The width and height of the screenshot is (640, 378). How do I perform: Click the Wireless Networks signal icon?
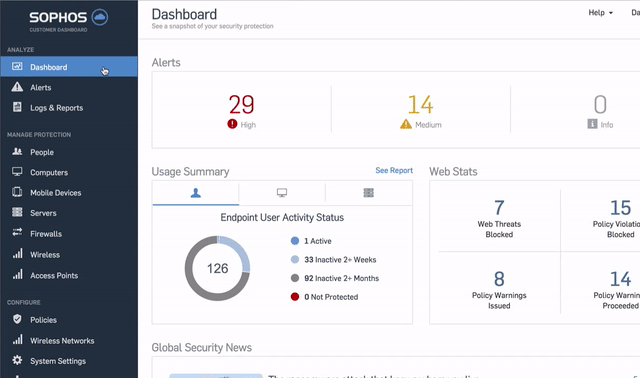coord(18,340)
